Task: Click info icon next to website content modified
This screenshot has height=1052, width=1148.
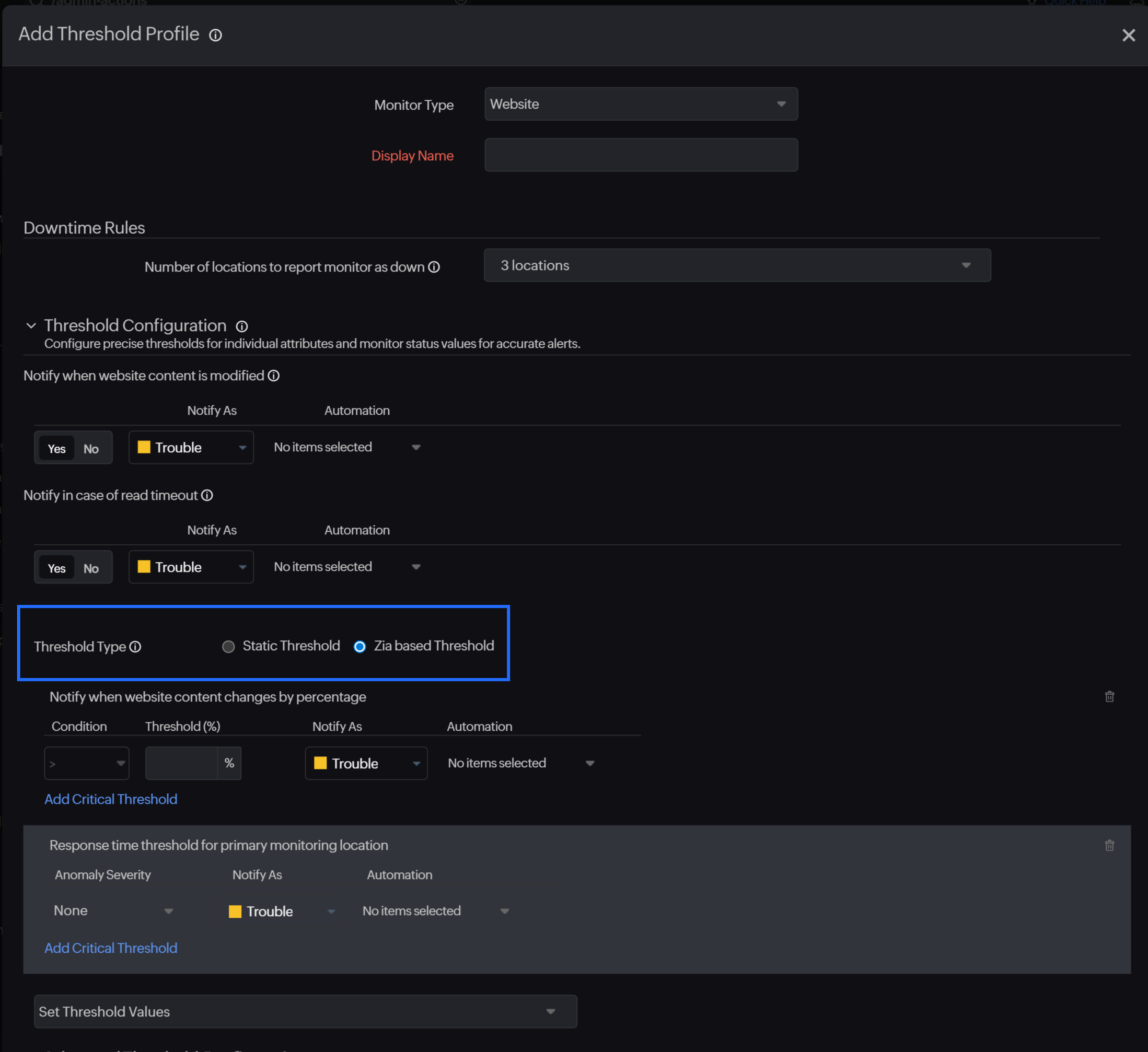Action: point(274,376)
